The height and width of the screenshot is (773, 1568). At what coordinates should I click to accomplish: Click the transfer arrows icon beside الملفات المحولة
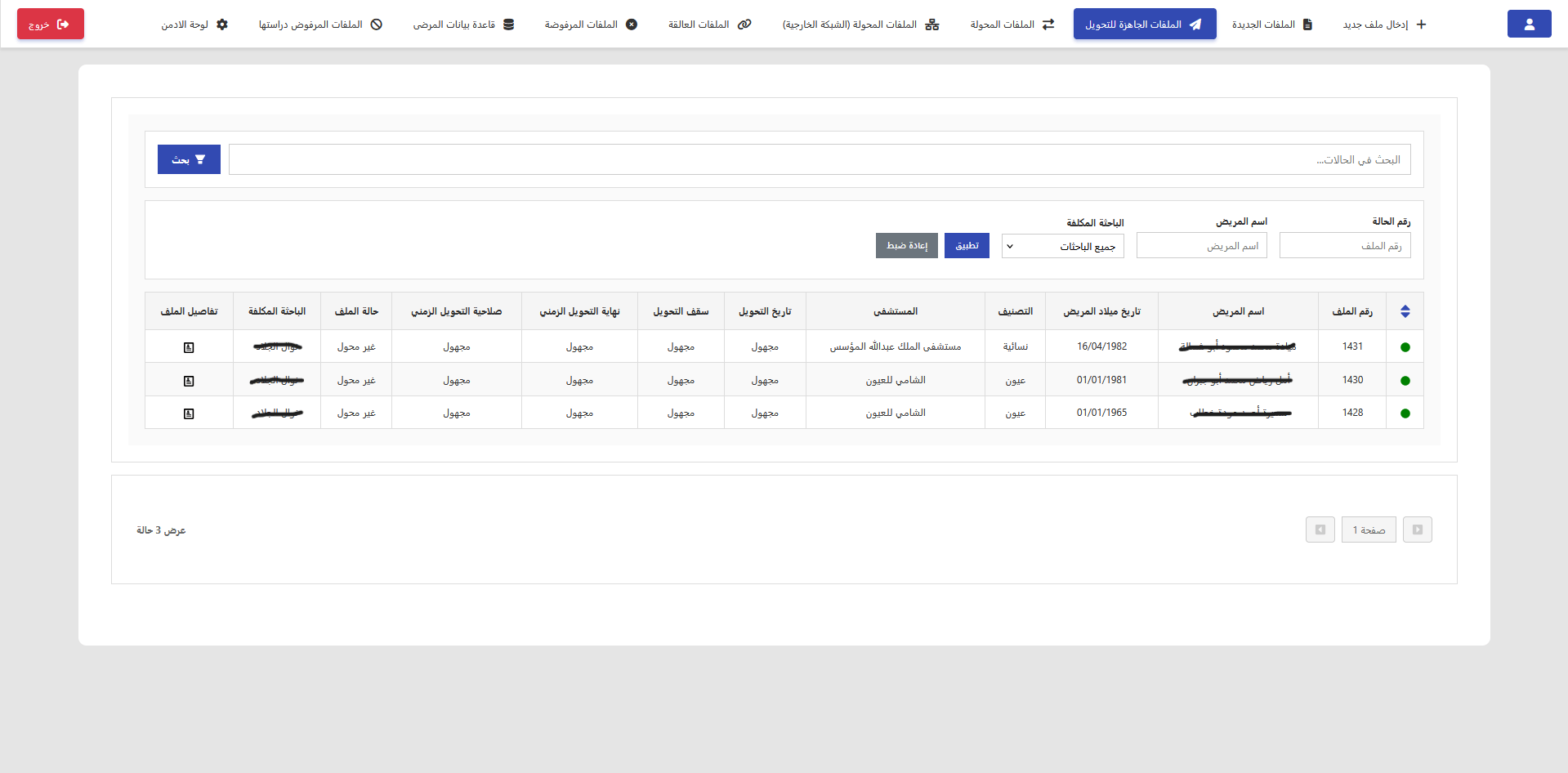(1049, 24)
